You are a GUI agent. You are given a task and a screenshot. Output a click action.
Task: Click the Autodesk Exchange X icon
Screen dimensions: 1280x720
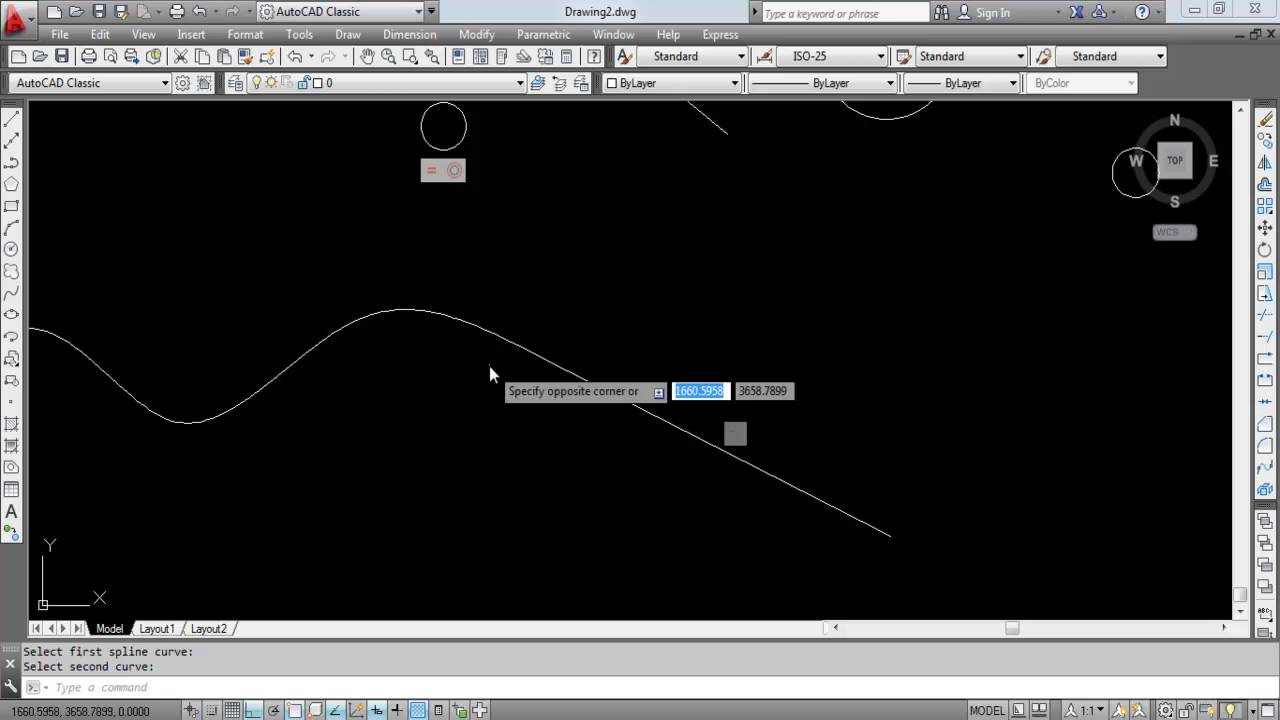[1077, 13]
